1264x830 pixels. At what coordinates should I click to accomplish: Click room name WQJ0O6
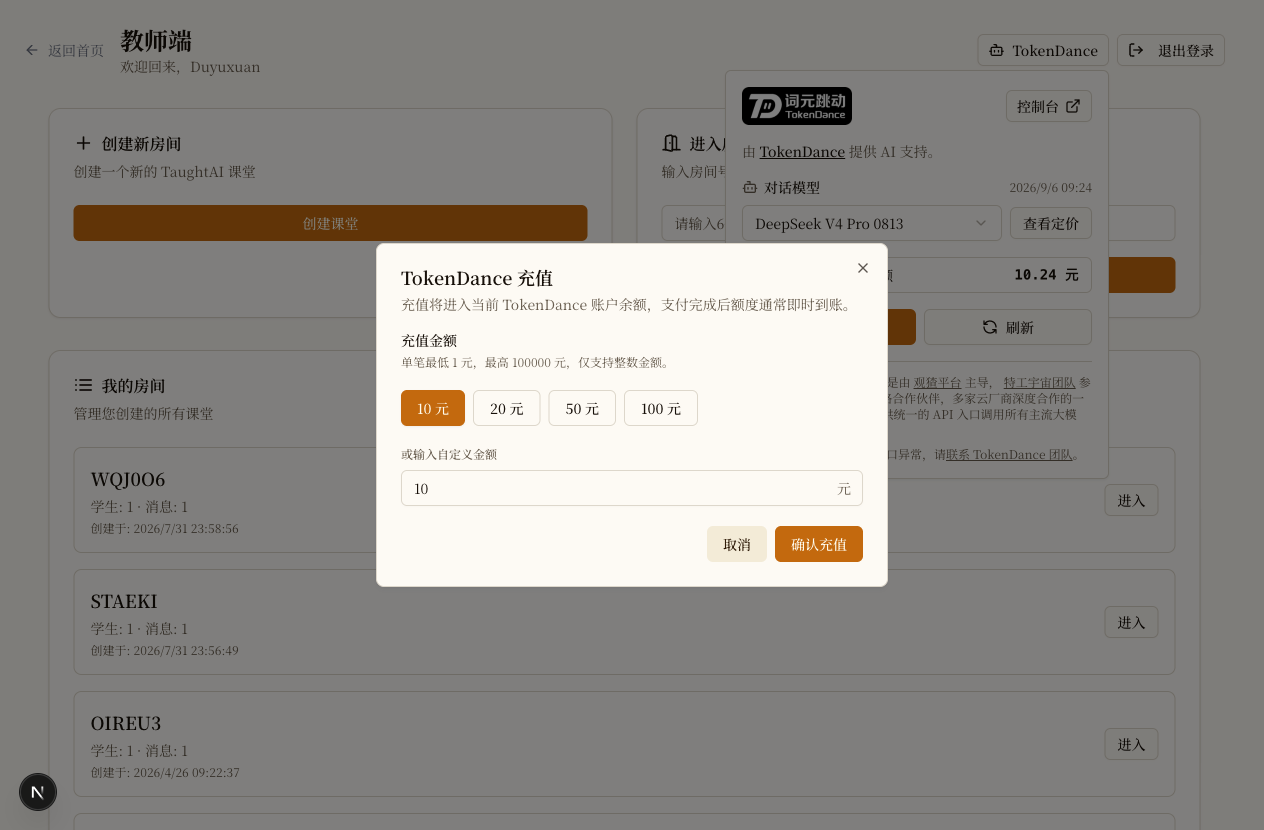pos(128,479)
